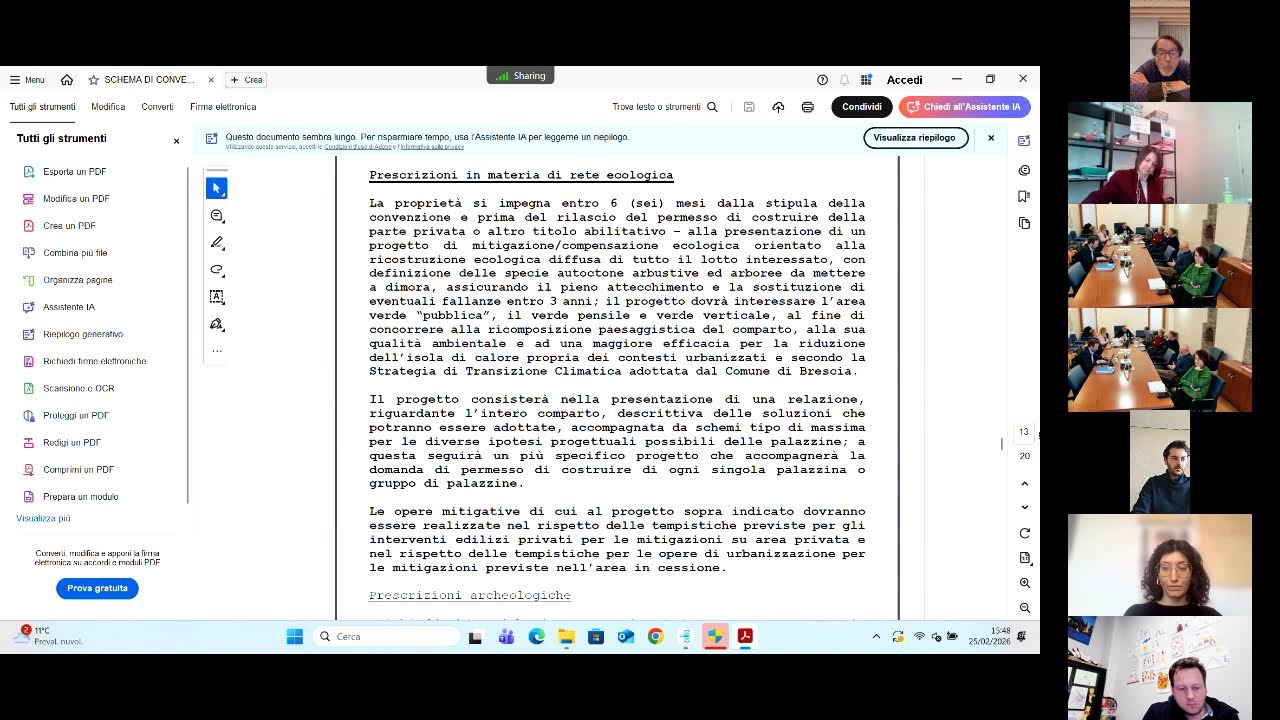Image resolution: width=1280 pixels, height=720 pixels.
Task: Expand more quick tools ellipsis
Action: point(216,351)
